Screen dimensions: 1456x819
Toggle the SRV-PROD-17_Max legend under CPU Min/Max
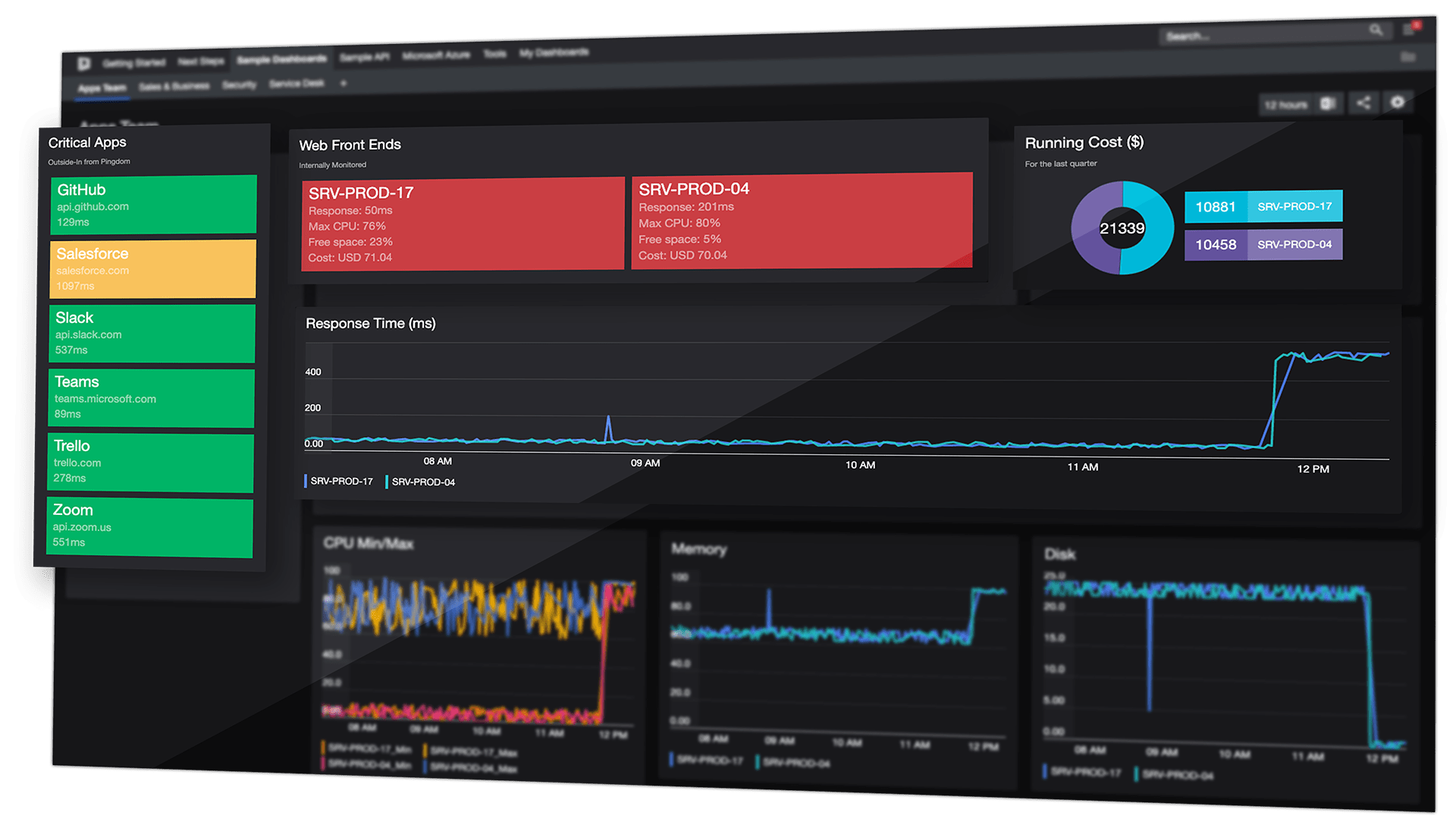(x=471, y=752)
